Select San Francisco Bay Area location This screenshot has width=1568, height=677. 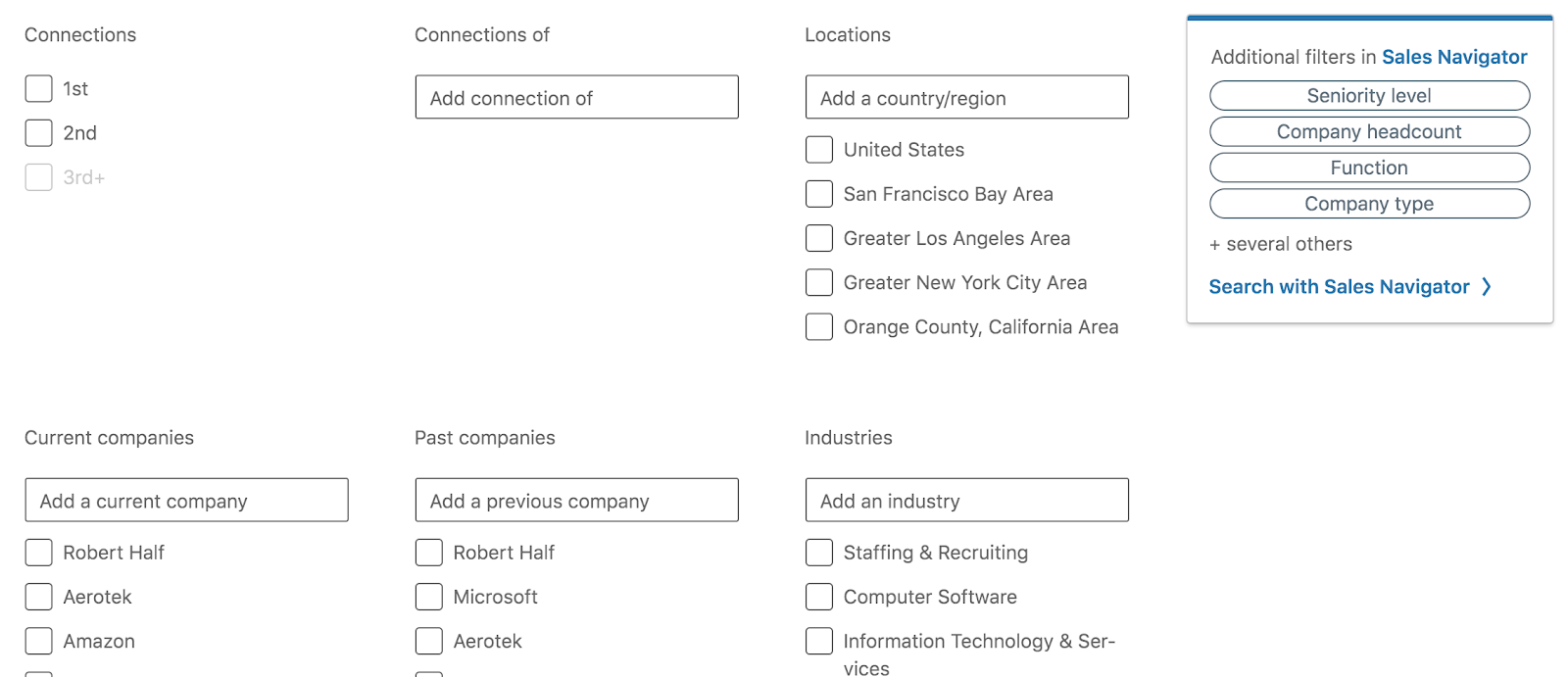(x=819, y=193)
